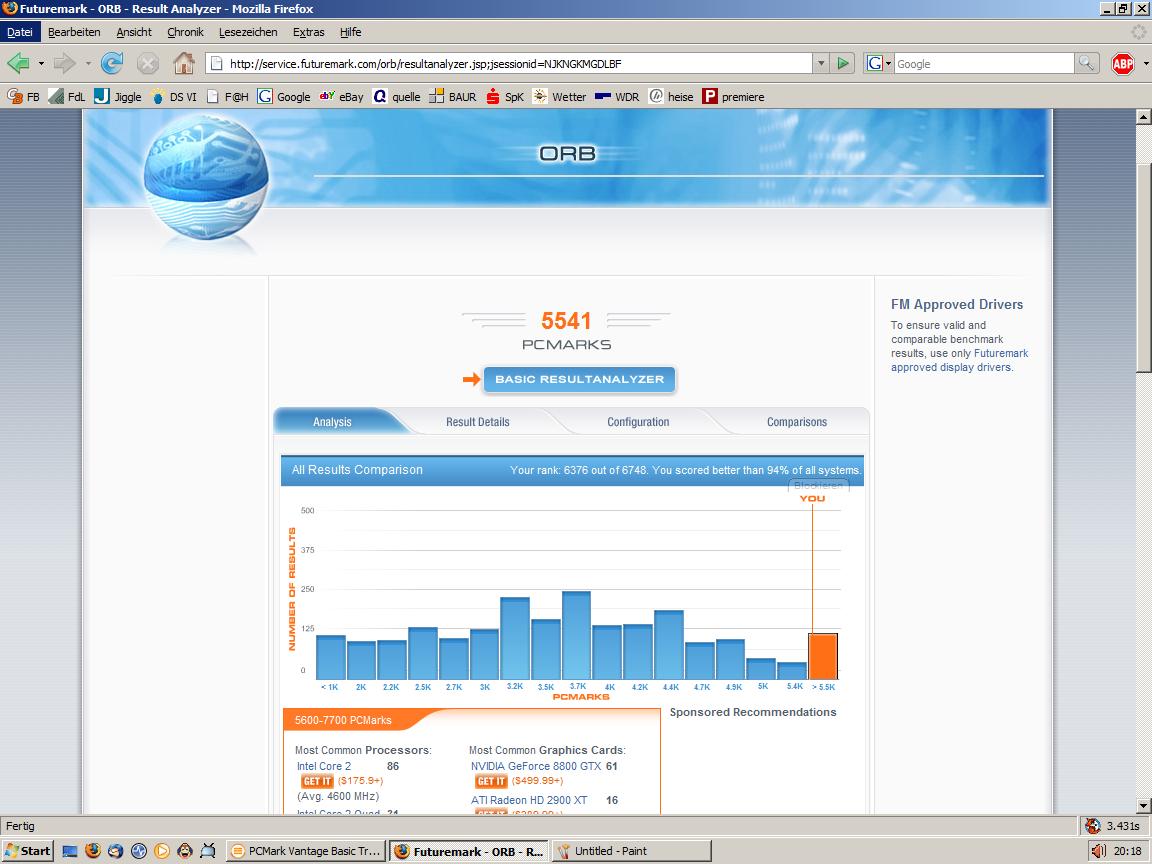The height and width of the screenshot is (864, 1152).
Task: Click the 5541 PCMarks score text
Action: coord(566,321)
